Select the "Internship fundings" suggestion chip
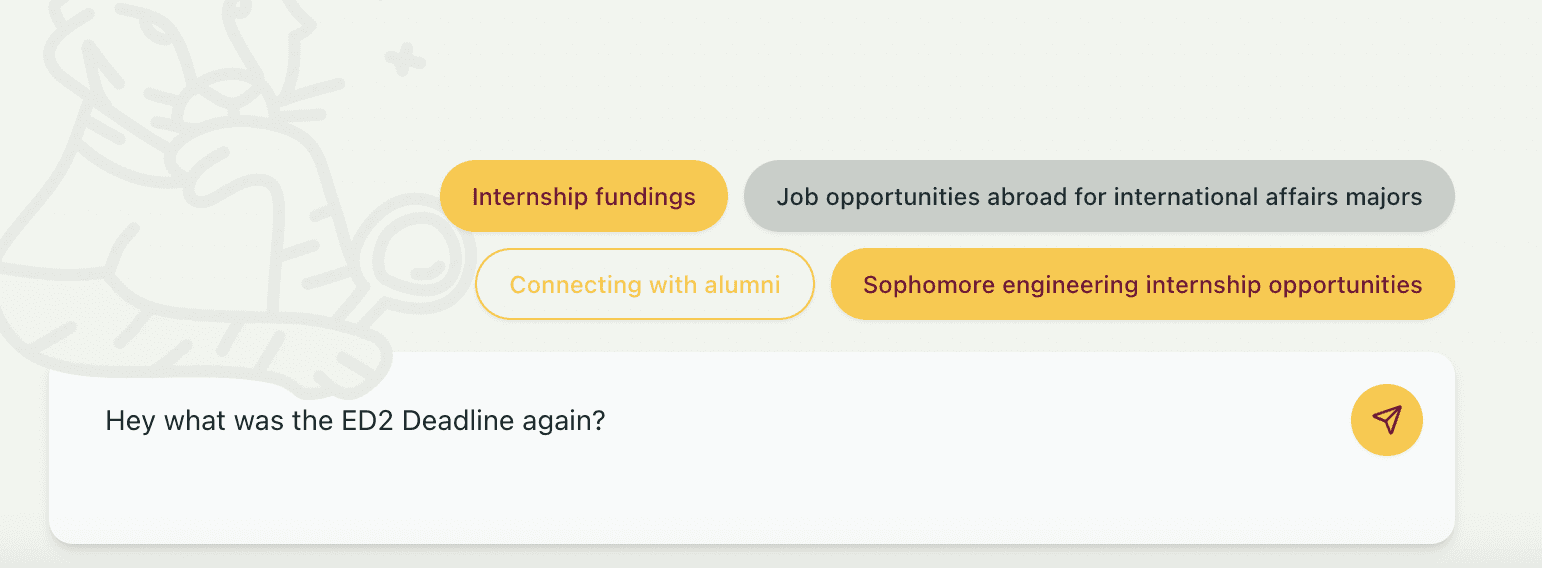This screenshot has height=568, width=1542. click(583, 197)
